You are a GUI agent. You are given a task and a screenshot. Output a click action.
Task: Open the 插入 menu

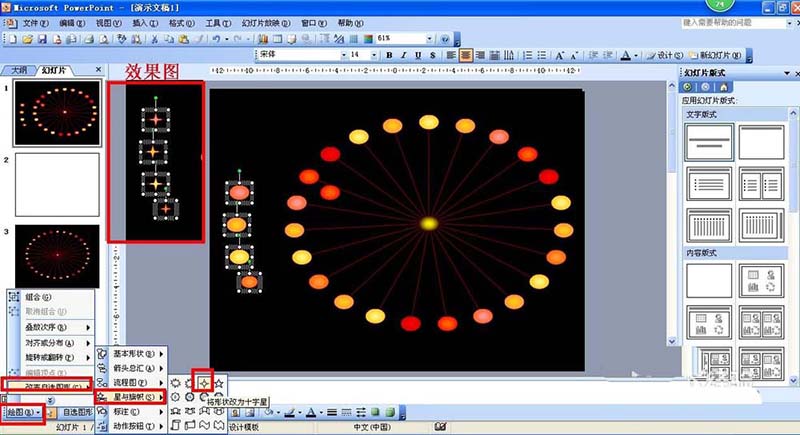point(145,23)
